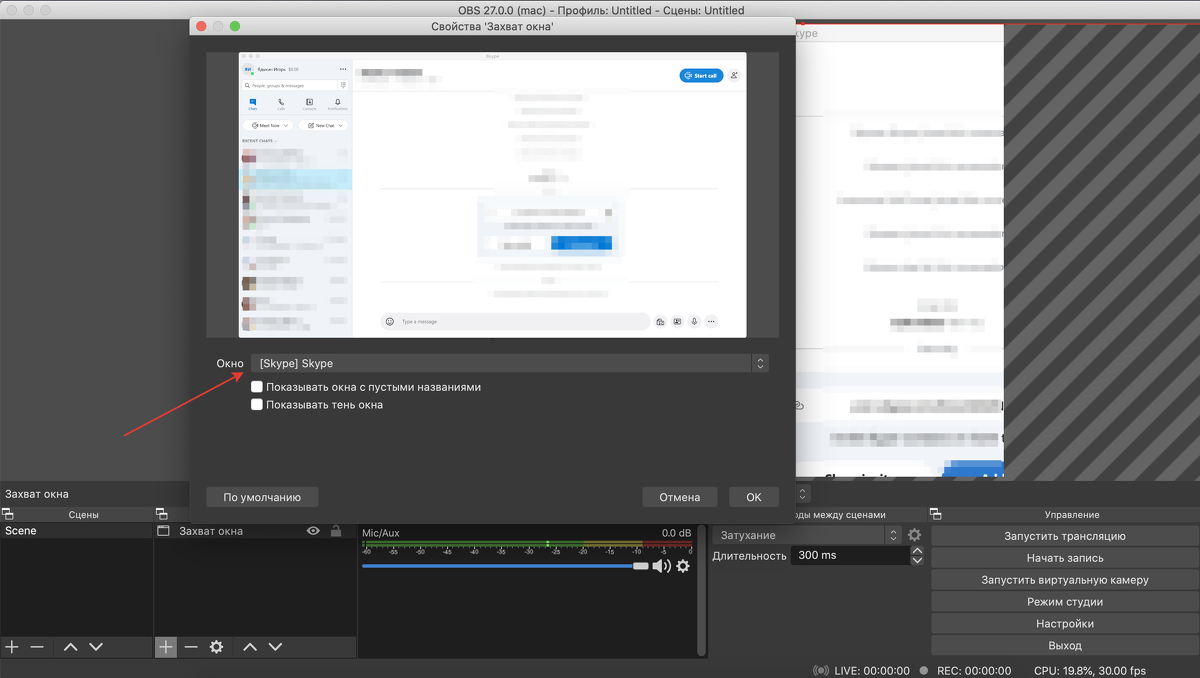Move source up in sources toolbar
1200x678 pixels.
tap(250, 647)
